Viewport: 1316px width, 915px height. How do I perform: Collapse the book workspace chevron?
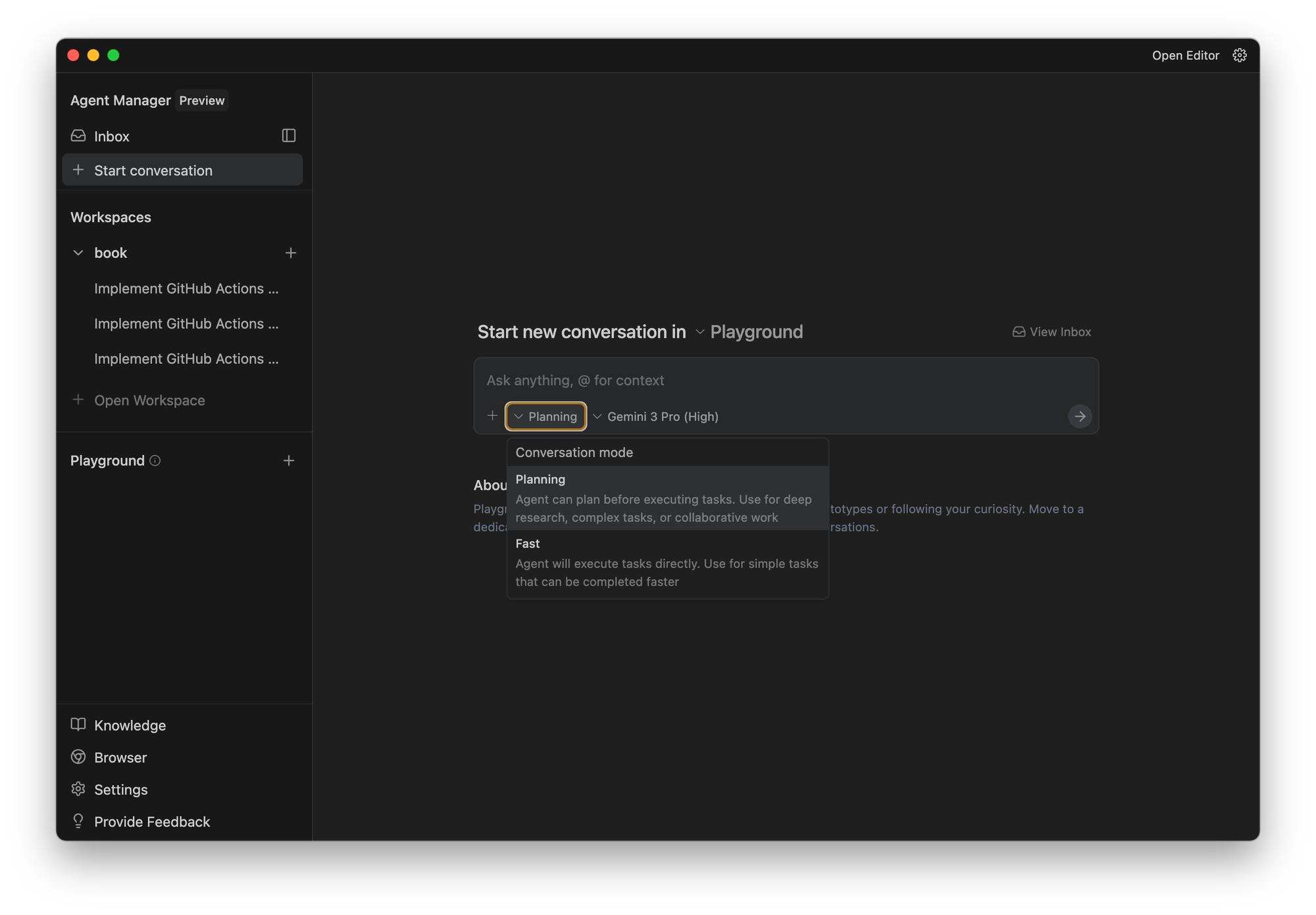[78, 253]
